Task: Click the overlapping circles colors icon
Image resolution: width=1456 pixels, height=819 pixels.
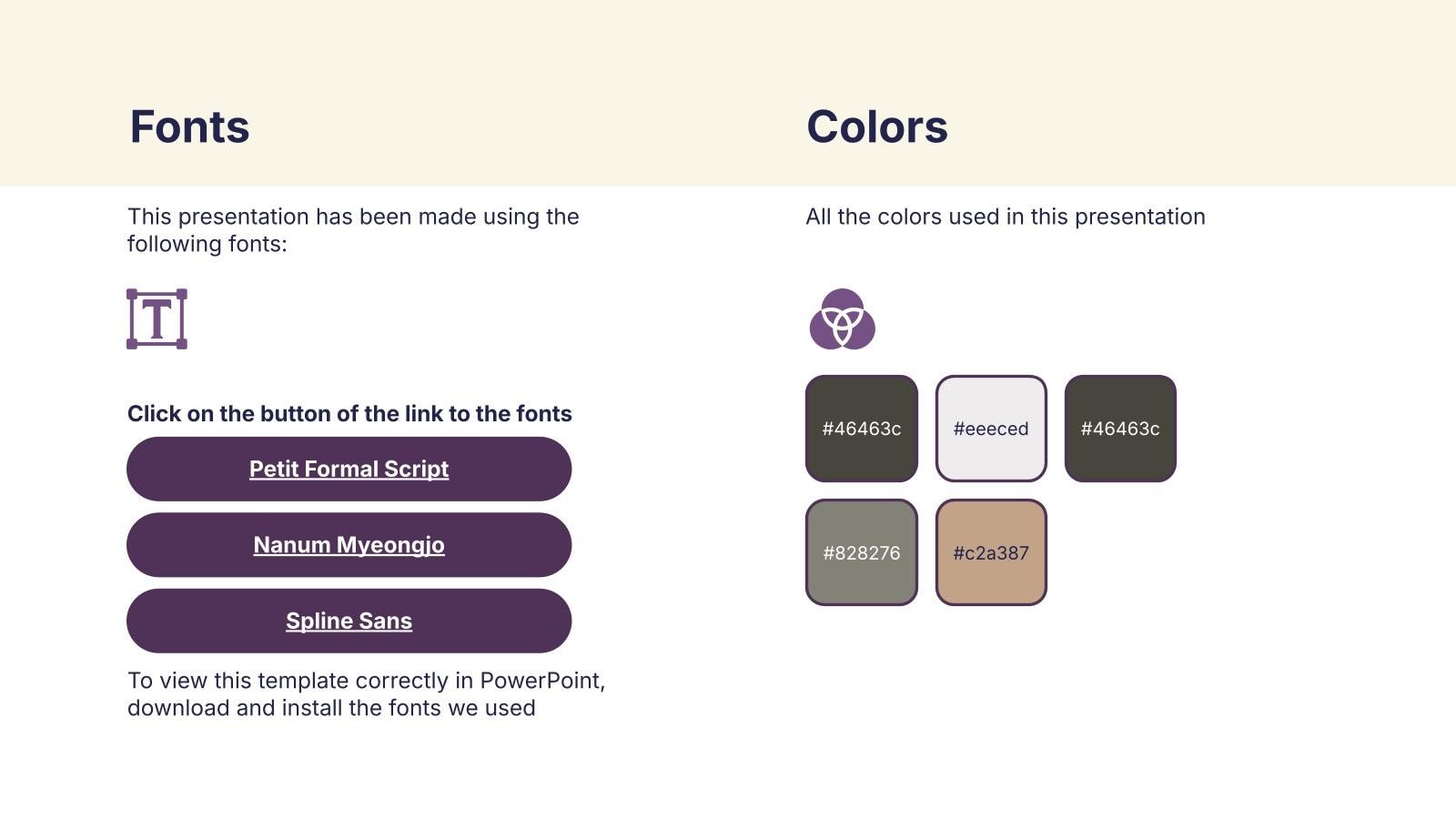Action: (842, 319)
